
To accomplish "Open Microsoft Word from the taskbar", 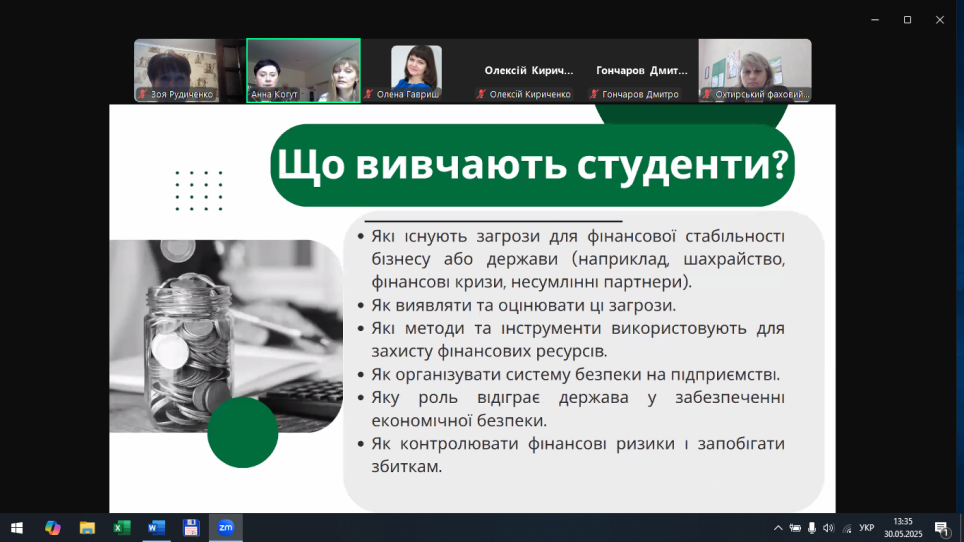I will tap(156, 527).
